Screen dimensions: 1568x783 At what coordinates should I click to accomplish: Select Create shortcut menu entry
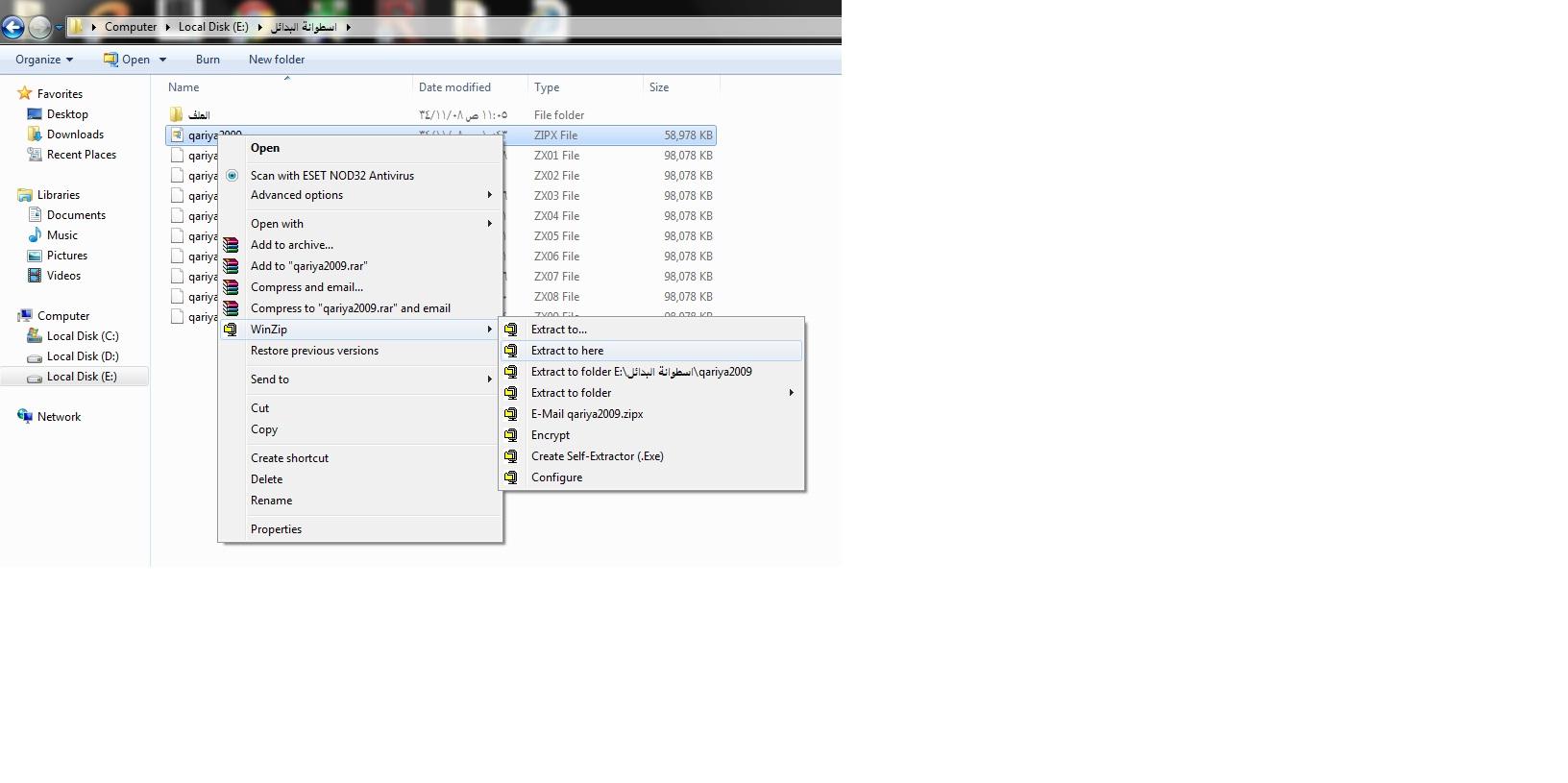pos(360,458)
